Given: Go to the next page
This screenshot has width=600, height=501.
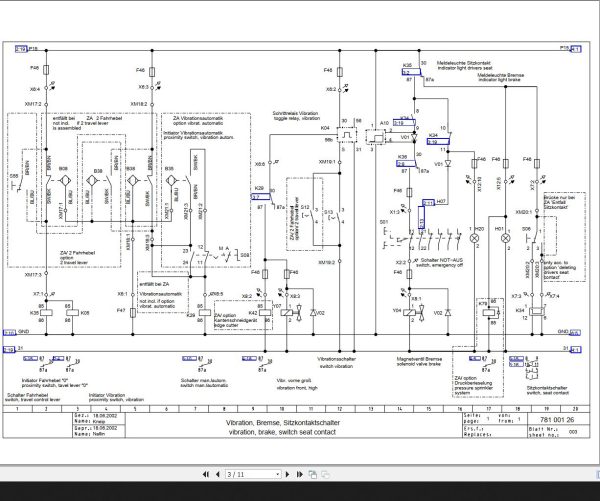Looking at the screenshot, I should [x=288, y=474].
